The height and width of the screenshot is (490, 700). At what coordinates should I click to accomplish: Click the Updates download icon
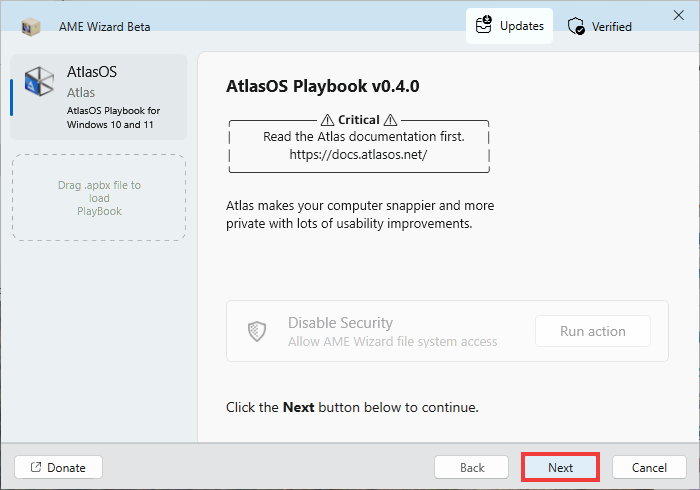pyautogui.click(x=483, y=25)
